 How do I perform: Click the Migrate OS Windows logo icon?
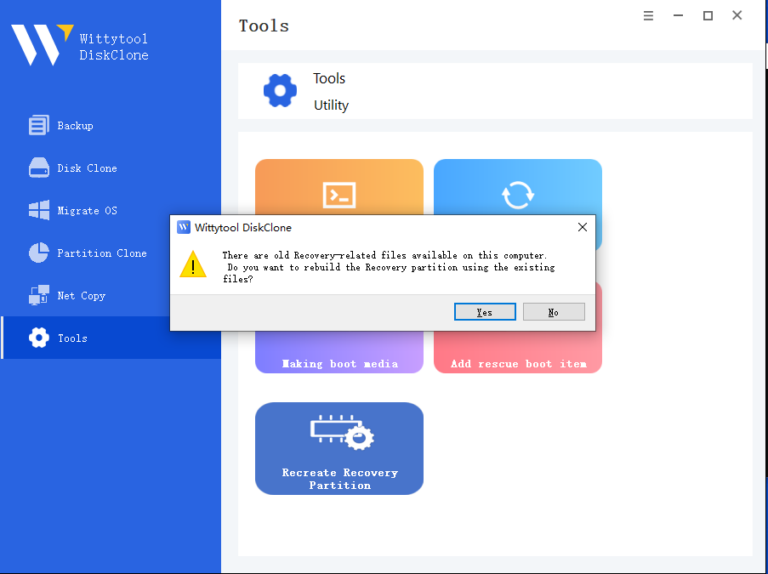[39, 210]
